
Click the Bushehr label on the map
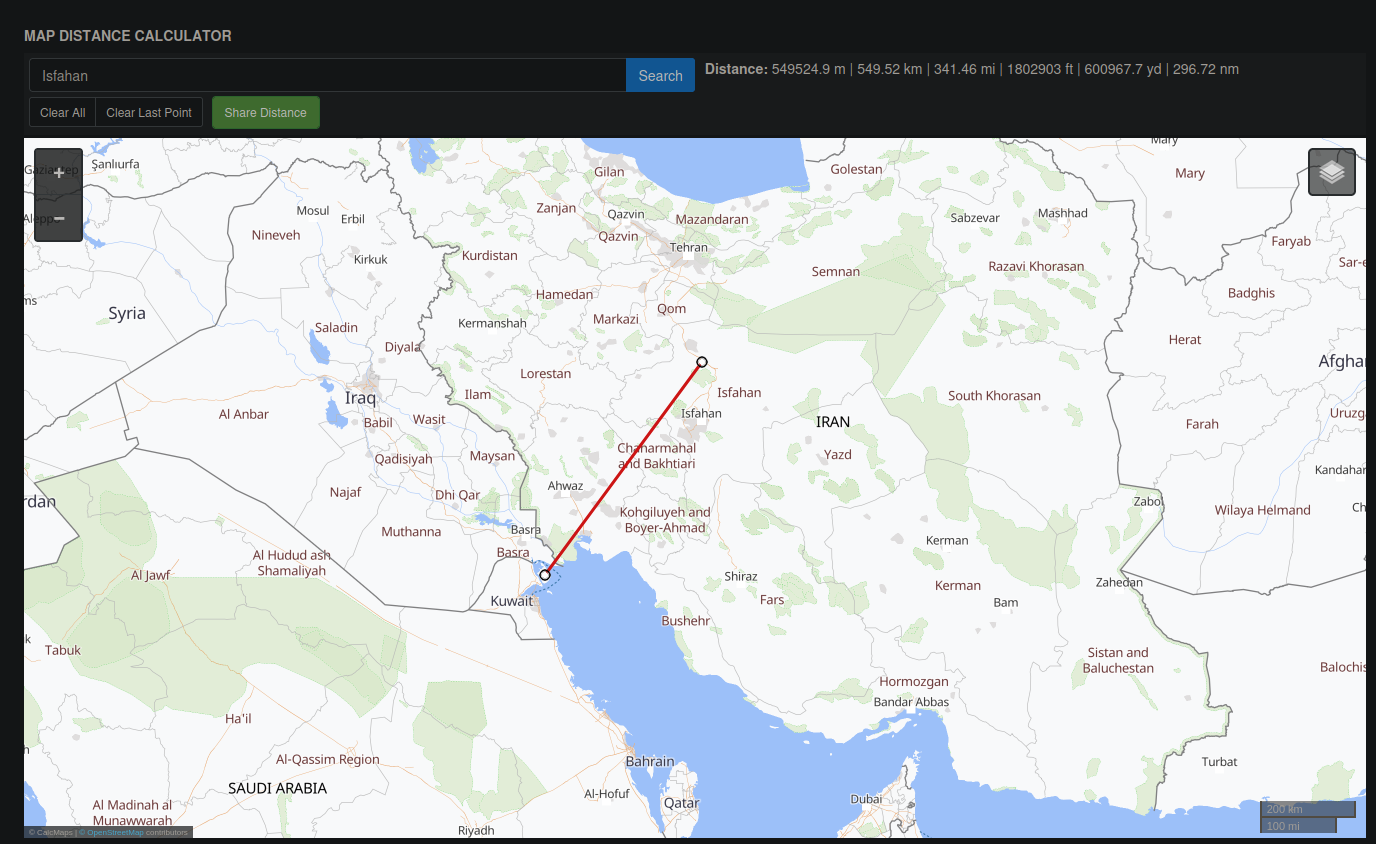click(686, 621)
